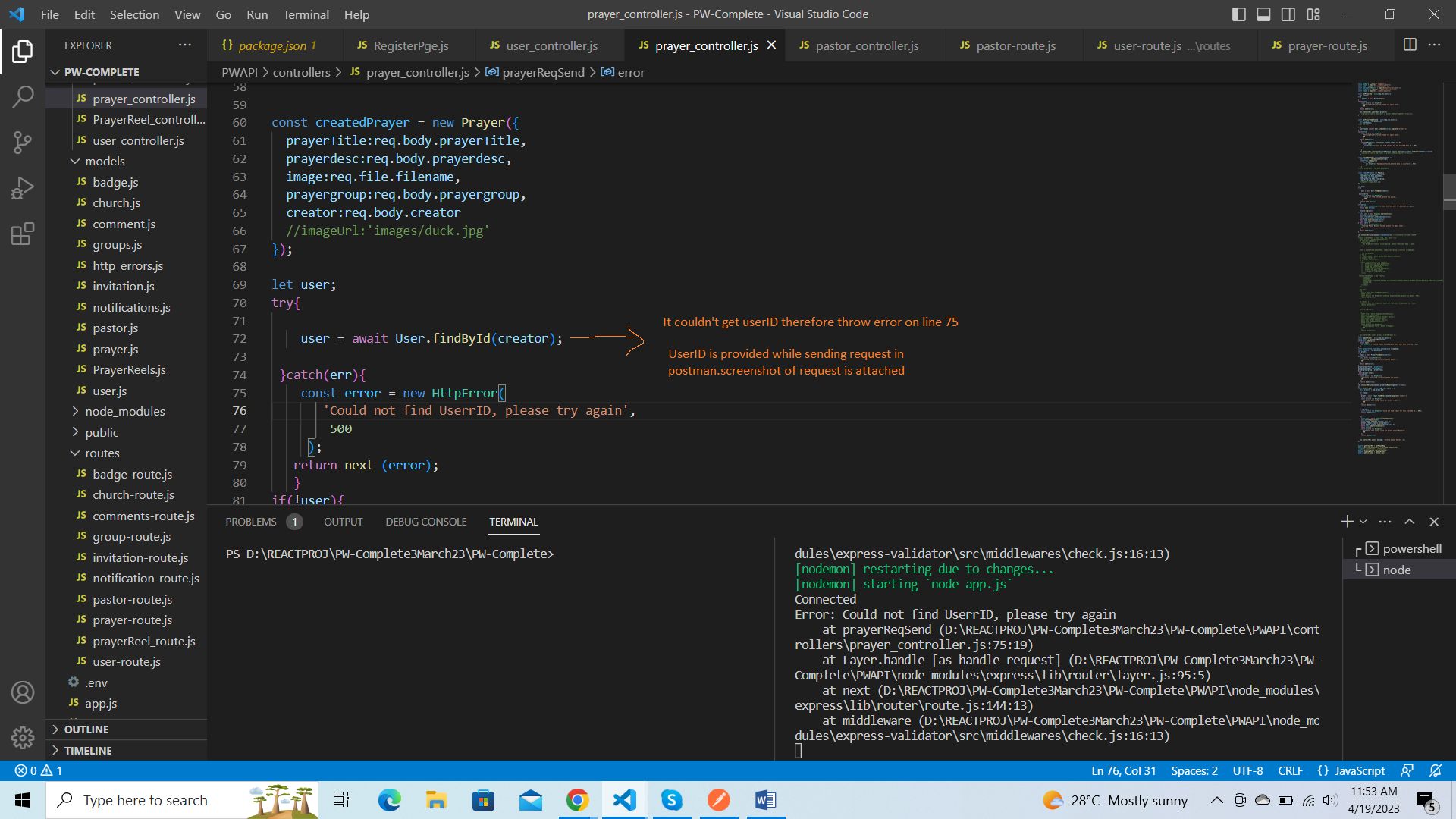Switch to the DEBUG CONSOLE panel tab
The image size is (1456, 819).
425,522
